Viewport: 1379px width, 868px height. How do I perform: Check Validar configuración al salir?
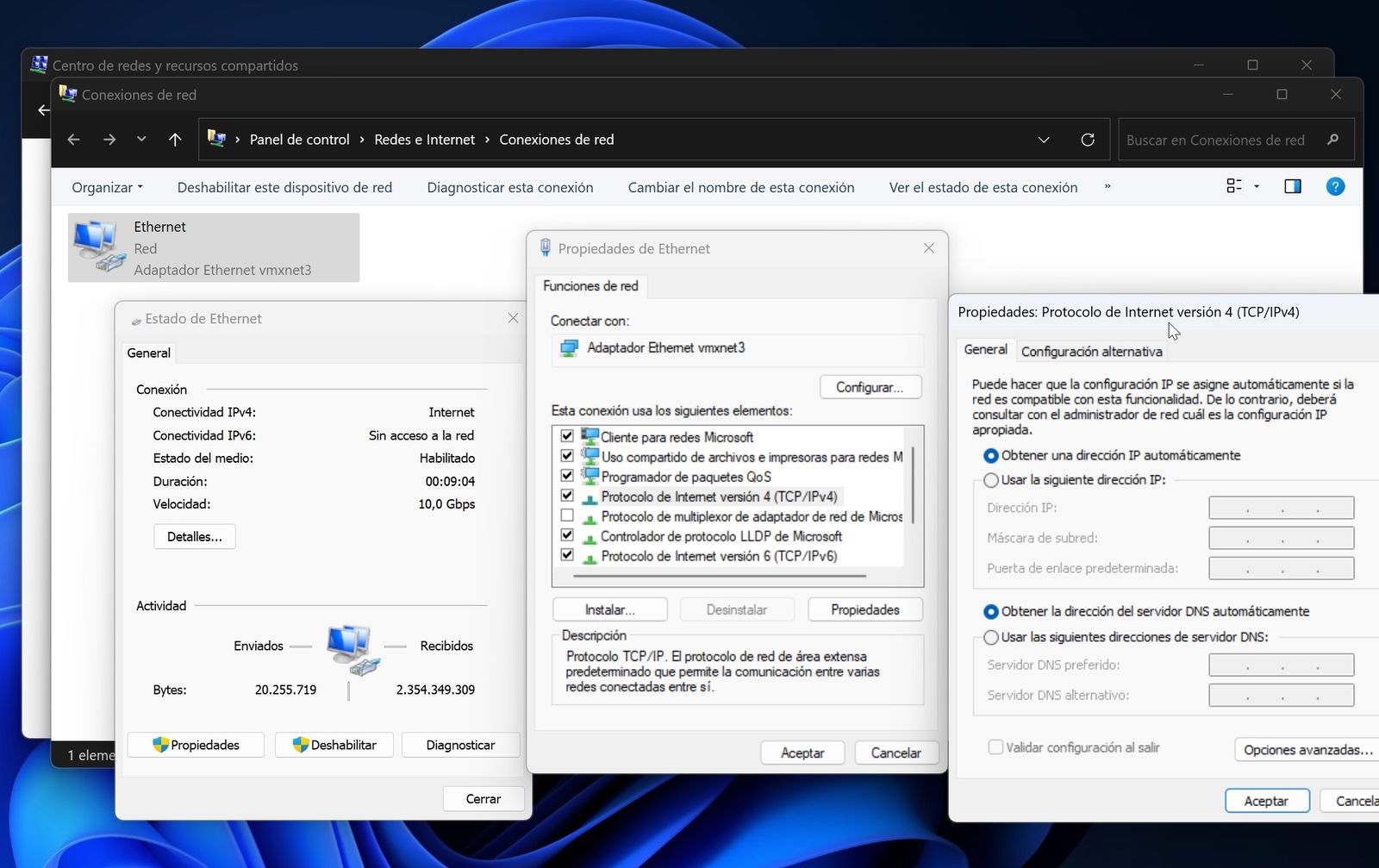pos(995,747)
